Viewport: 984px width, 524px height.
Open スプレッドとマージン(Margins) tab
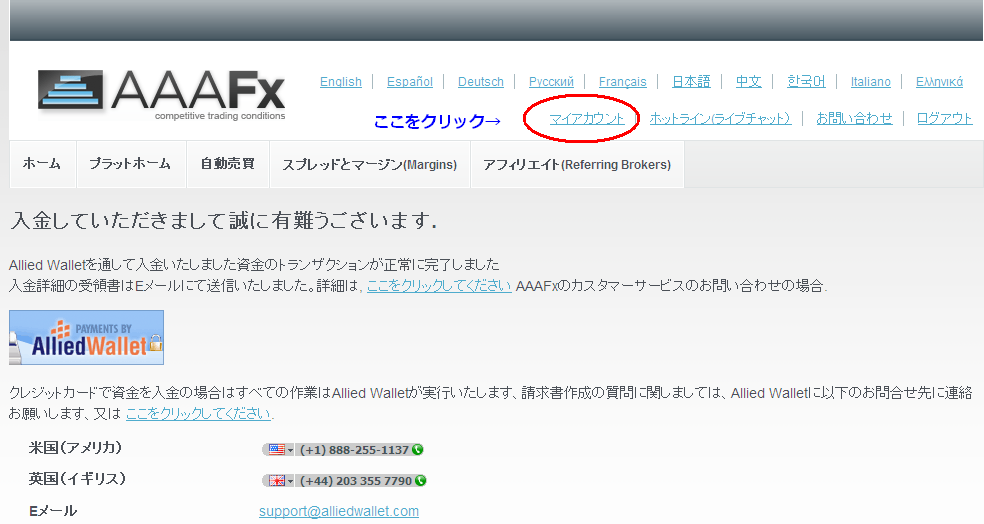tap(370, 164)
